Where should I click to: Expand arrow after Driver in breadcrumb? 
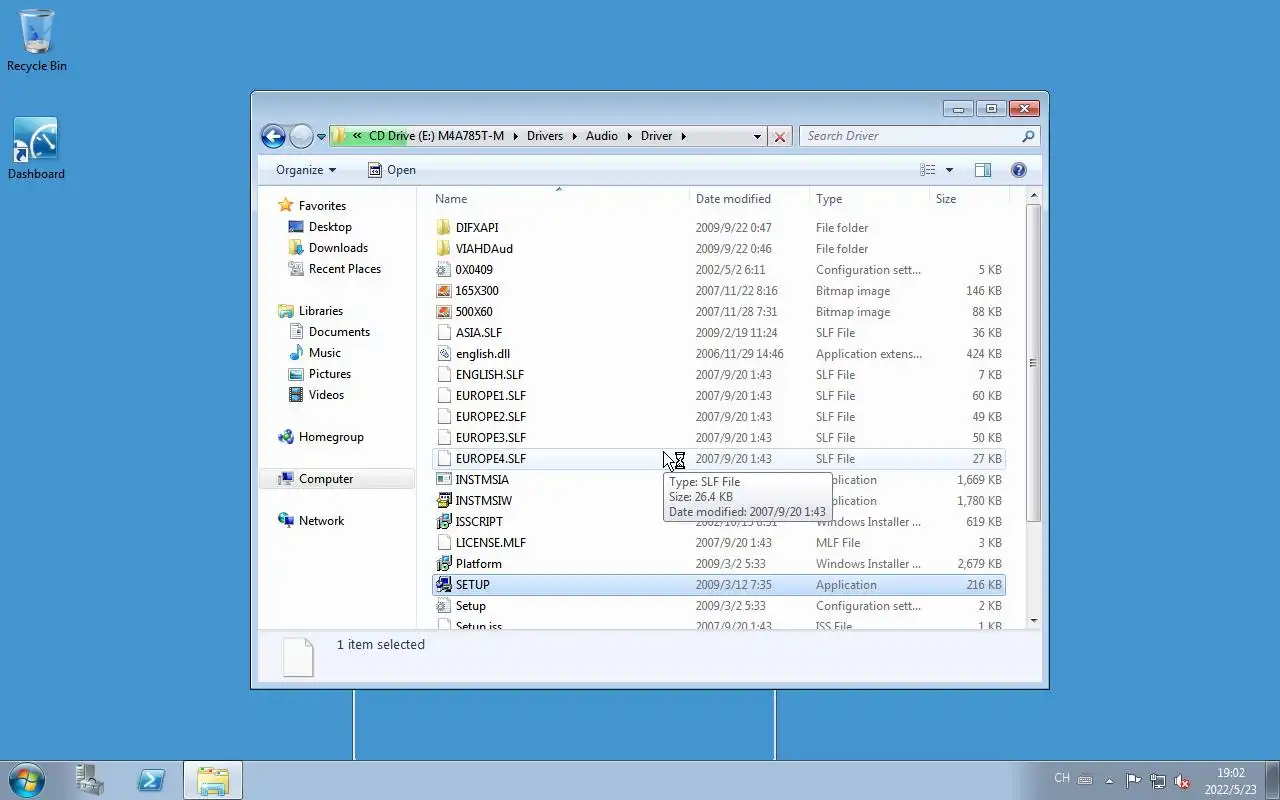[683, 136]
